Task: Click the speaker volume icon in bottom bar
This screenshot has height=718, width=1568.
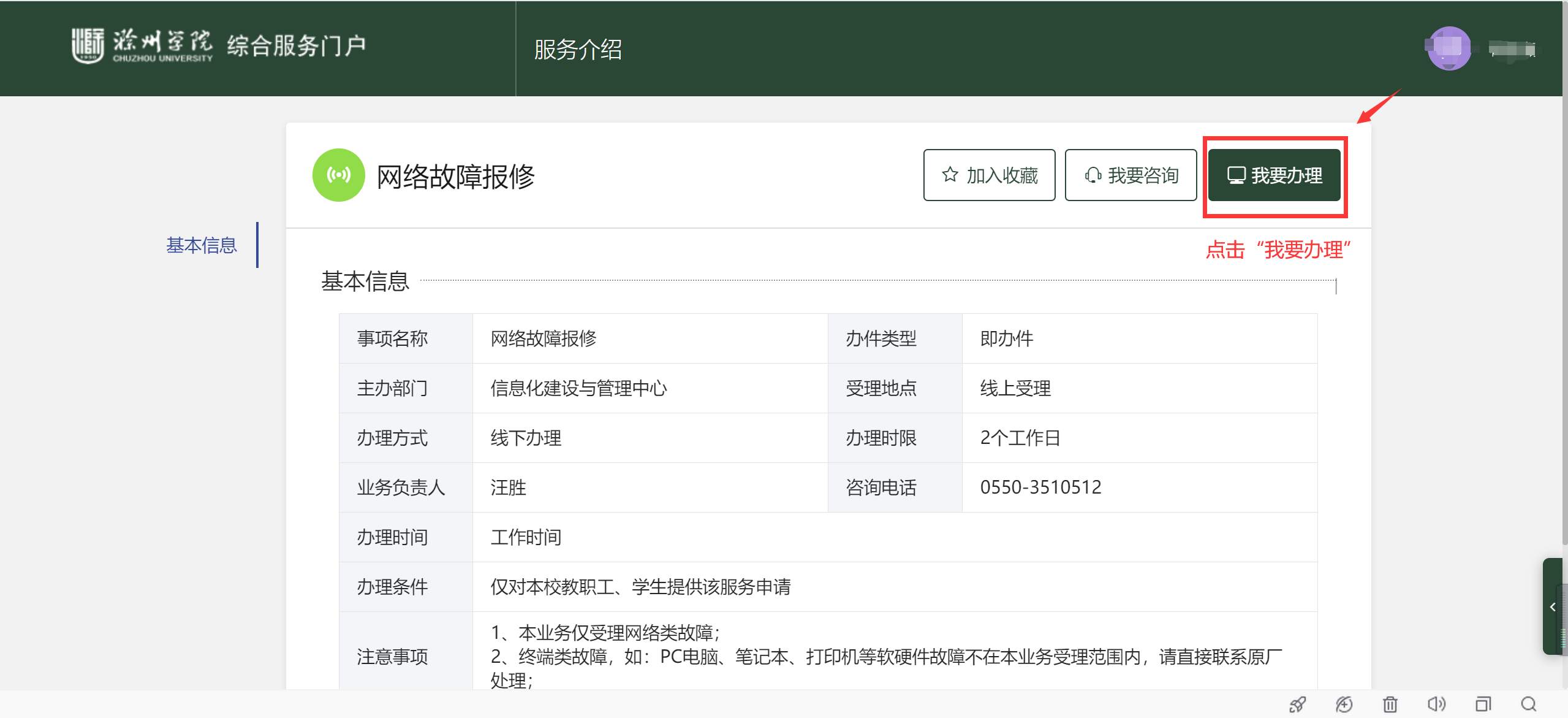Action: pos(1436,704)
